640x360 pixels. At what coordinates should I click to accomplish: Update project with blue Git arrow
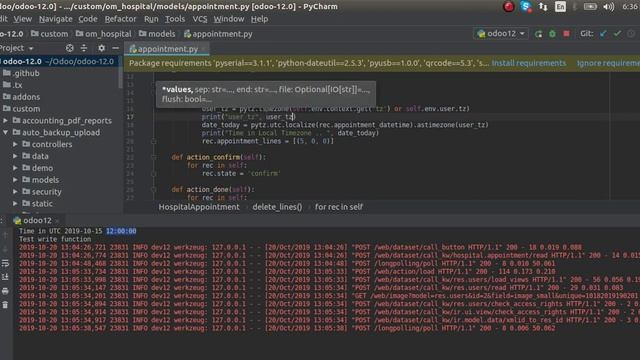point(603,34)
